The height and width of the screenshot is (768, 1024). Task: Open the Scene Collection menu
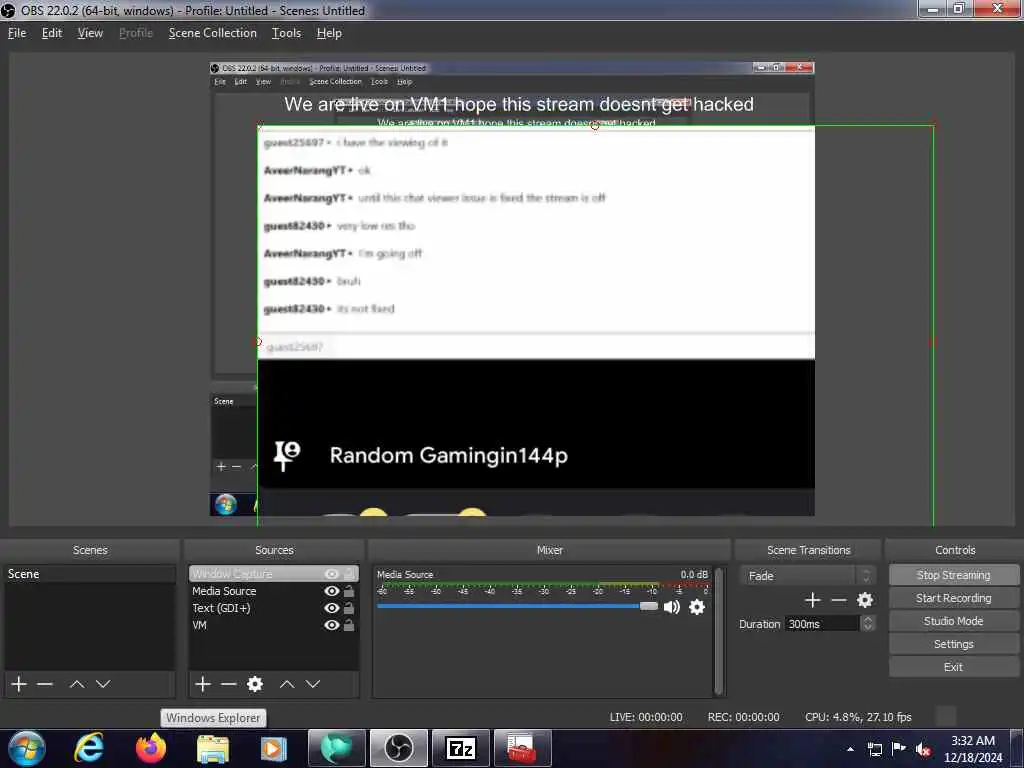click(x=212, y=33)
